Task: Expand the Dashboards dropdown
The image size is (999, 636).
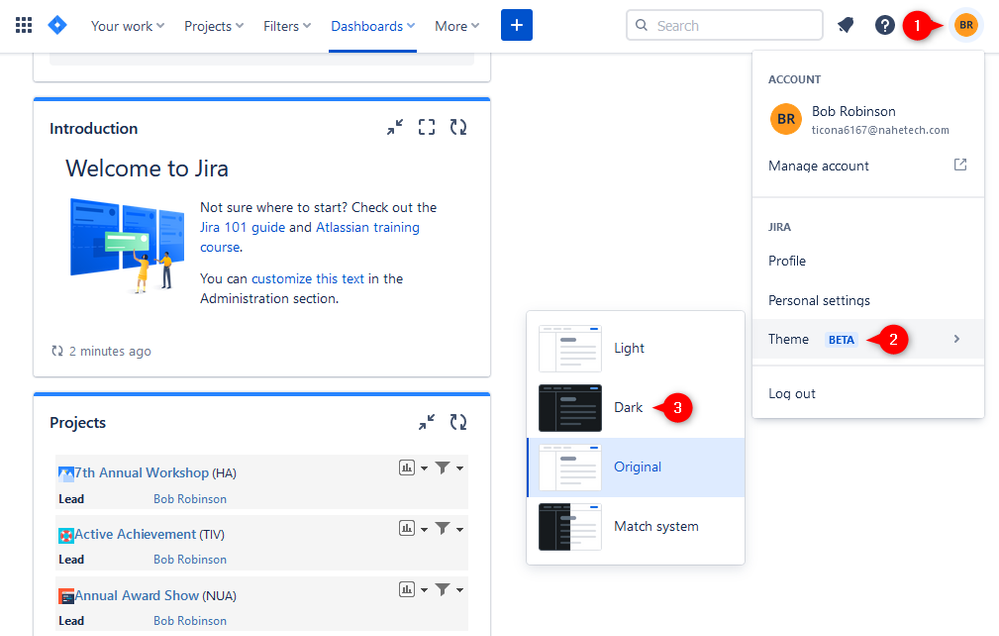Action: coord(373,26)
